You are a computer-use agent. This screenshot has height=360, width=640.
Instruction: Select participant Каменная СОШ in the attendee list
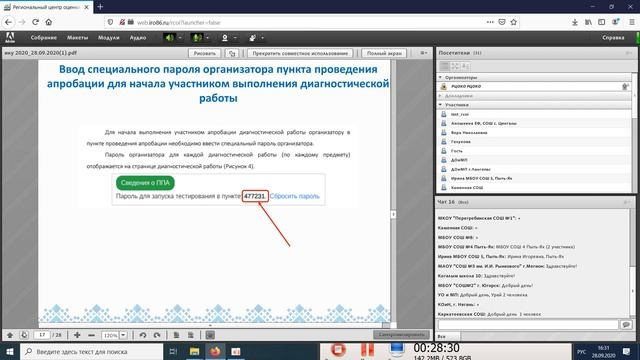click(x=534, y=187)
